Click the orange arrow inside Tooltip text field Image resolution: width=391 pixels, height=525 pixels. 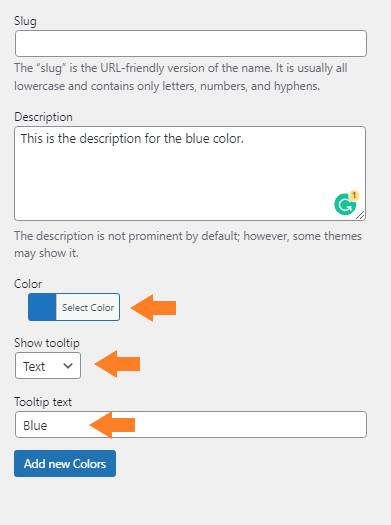(112, 425)
